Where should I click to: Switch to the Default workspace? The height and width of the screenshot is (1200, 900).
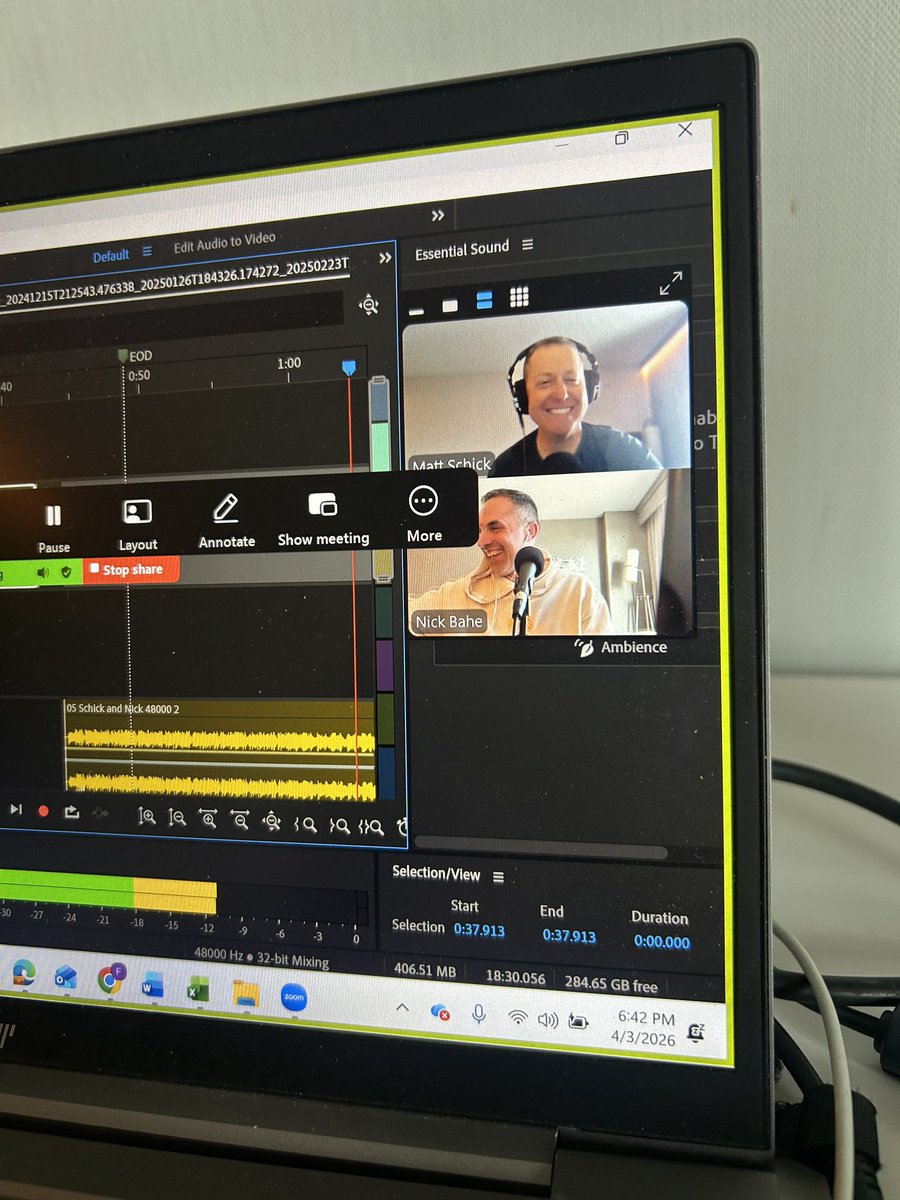pyautogui.click(x=111, y=256)
